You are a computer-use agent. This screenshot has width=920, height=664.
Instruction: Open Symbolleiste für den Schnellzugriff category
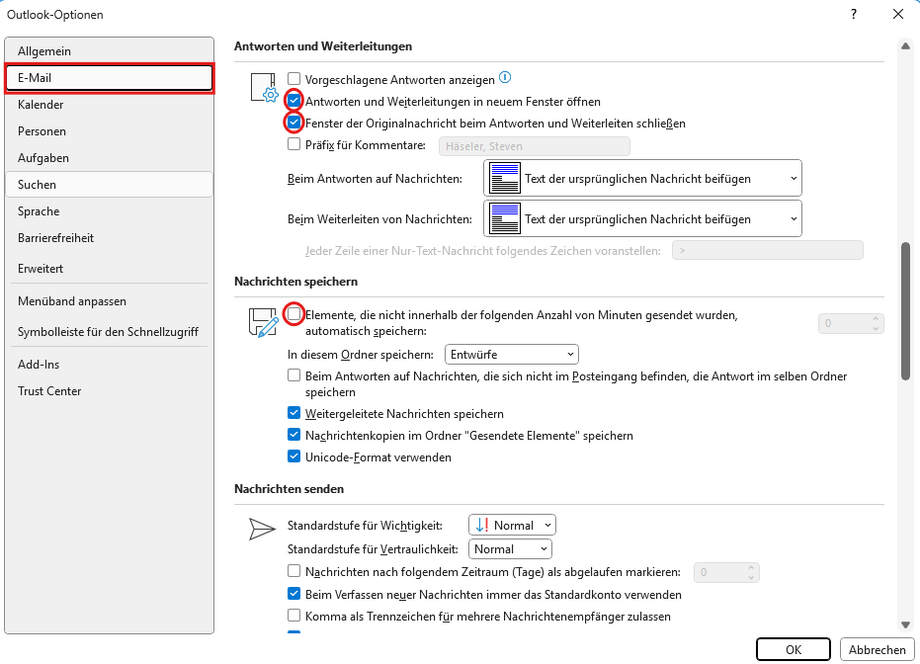[x=109, y=331]
